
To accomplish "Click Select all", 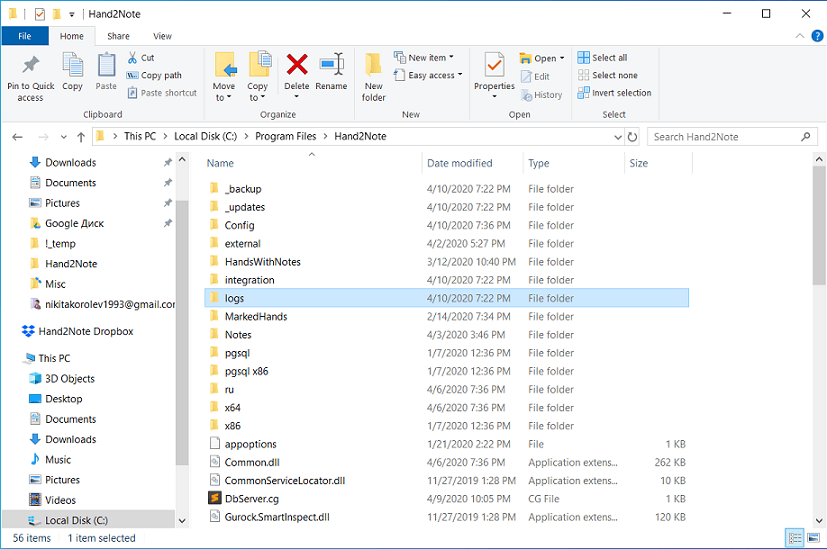I will (x=602, y=57).
